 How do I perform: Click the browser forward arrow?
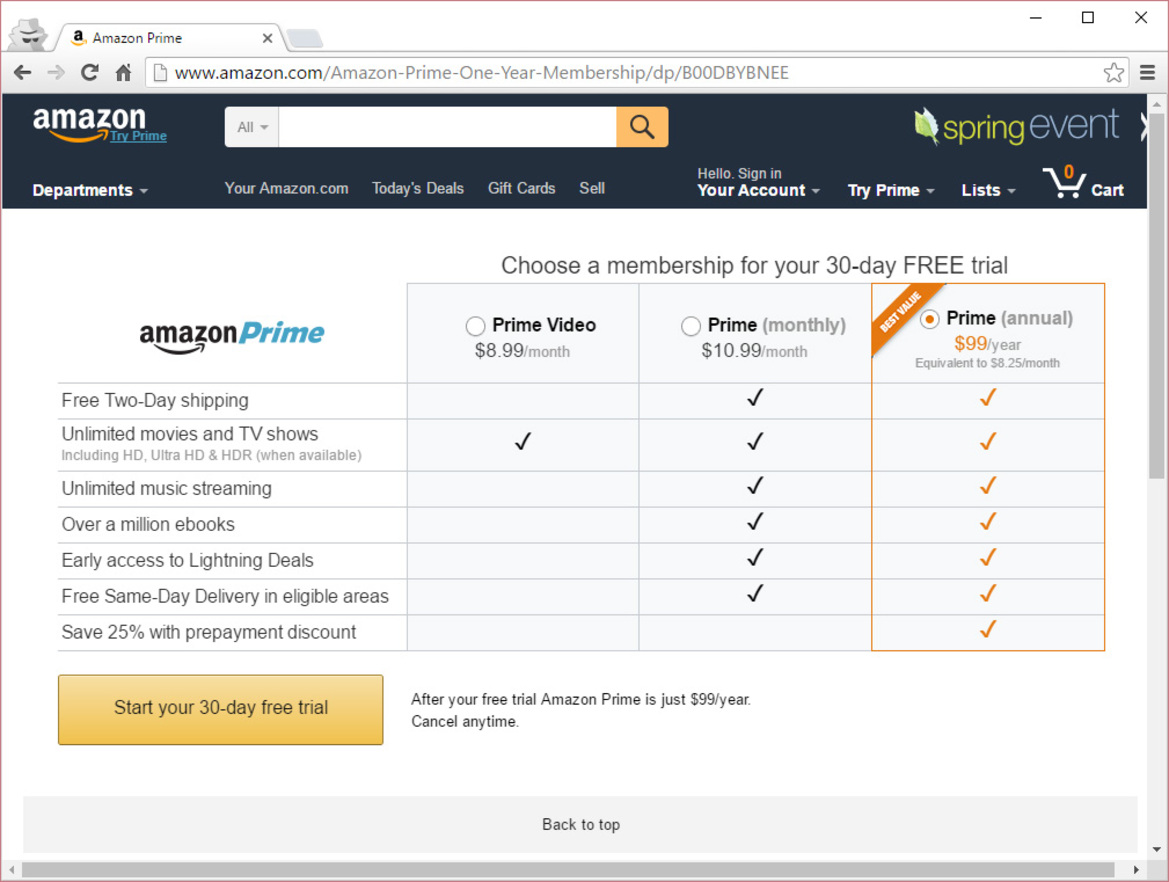56,72
